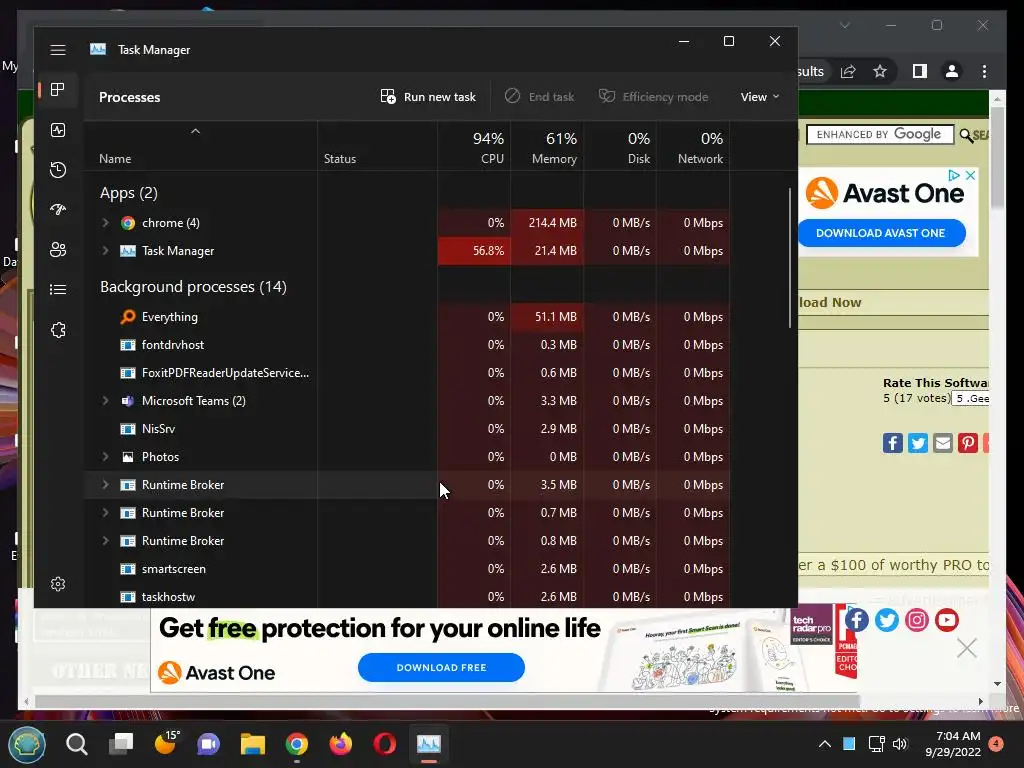
Task: Click the webpage vertical scrollbar thumb
Action: click(x=997, y=157)
